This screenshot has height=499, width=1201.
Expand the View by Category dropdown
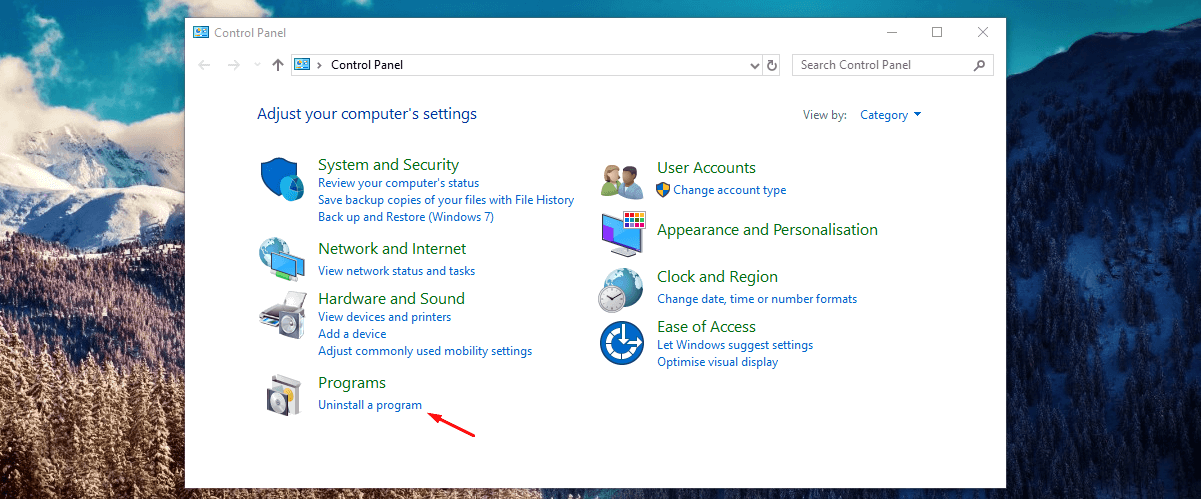click(x=891, y=115)
